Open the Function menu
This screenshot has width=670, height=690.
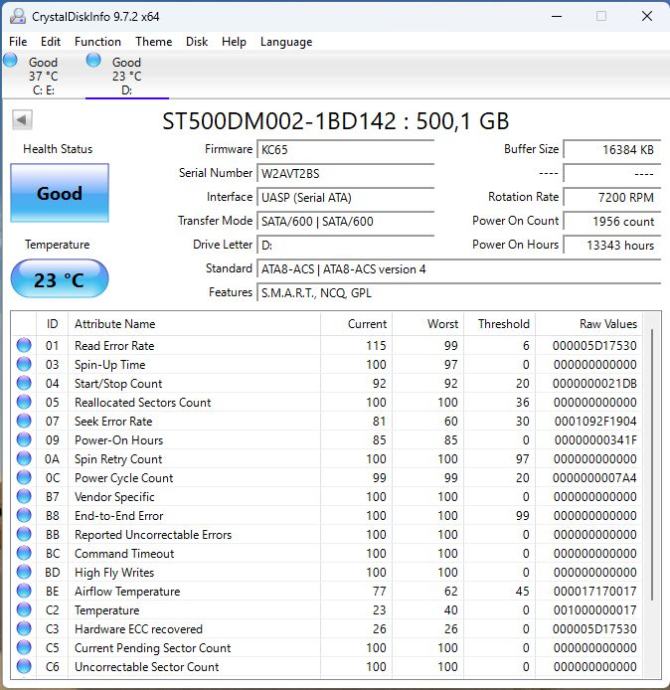coord(97,42)
